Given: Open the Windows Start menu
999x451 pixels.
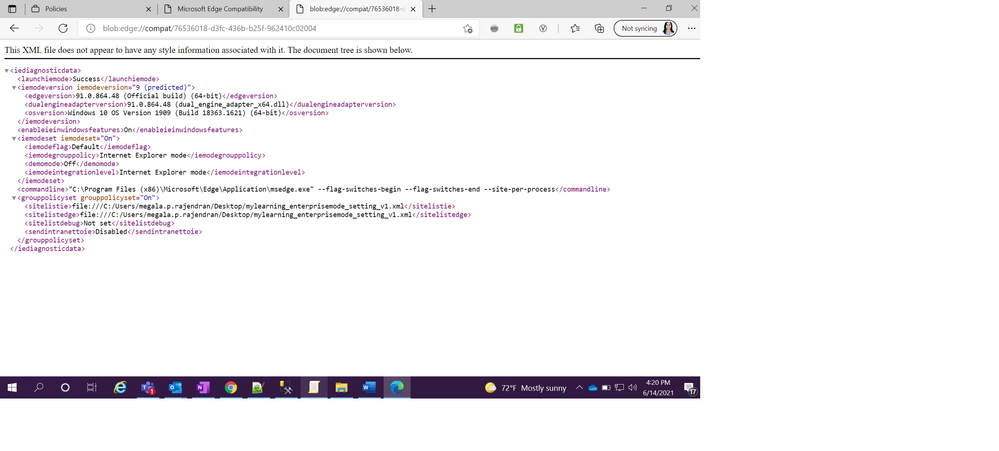Looking at the screenshot, I should click(x=11, y=387).
